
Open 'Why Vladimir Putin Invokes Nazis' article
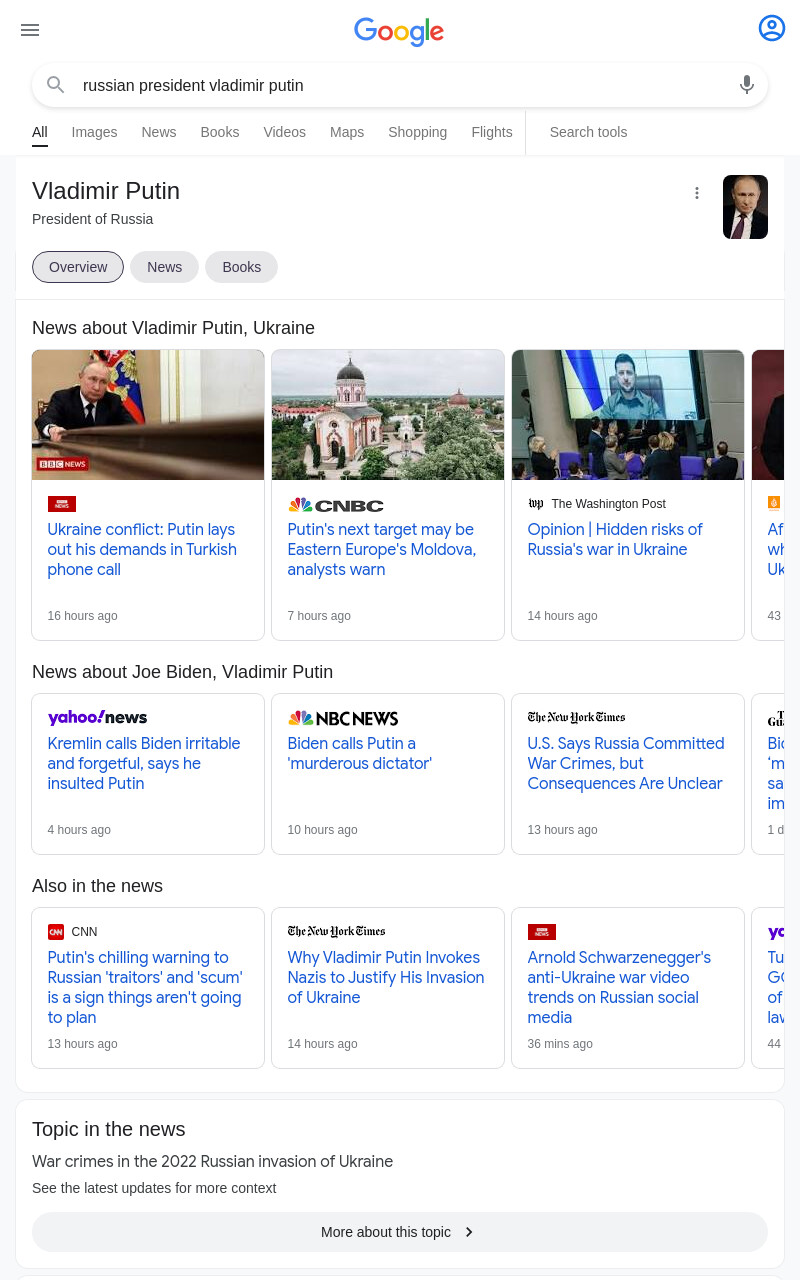(386, 978)
